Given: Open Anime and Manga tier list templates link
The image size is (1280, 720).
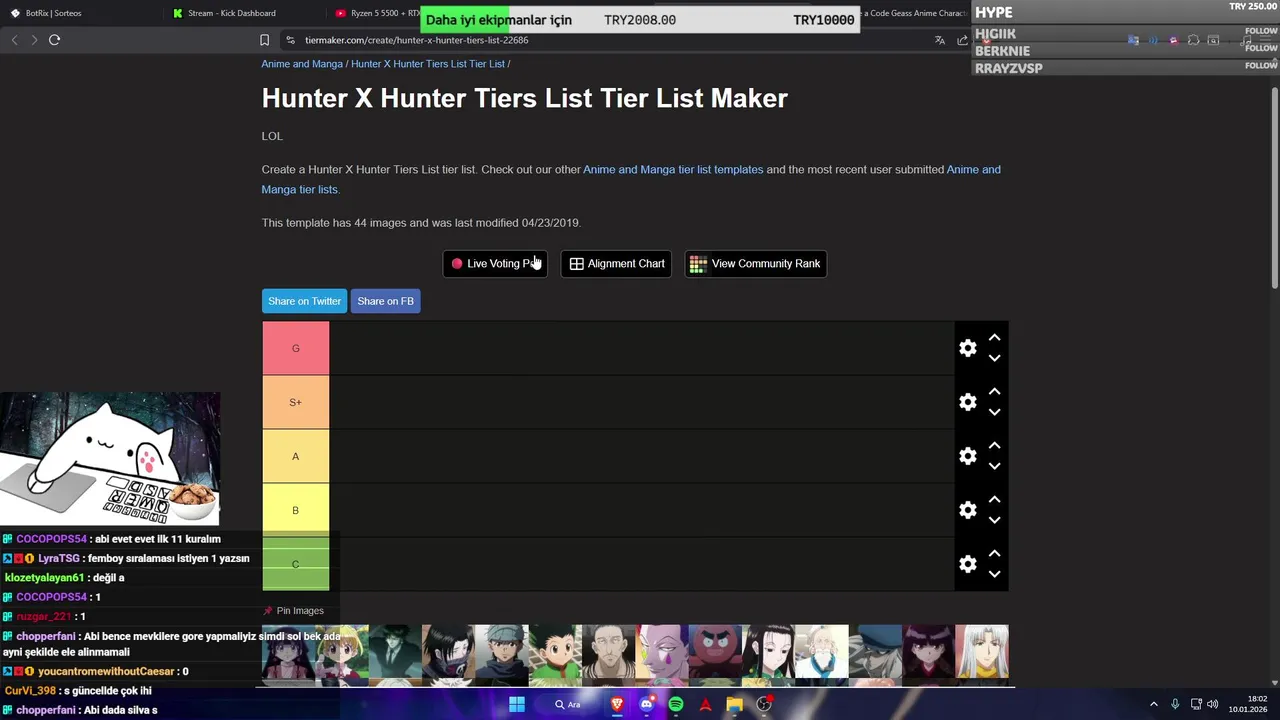Looking at the screenshot, I should point(673,170).
